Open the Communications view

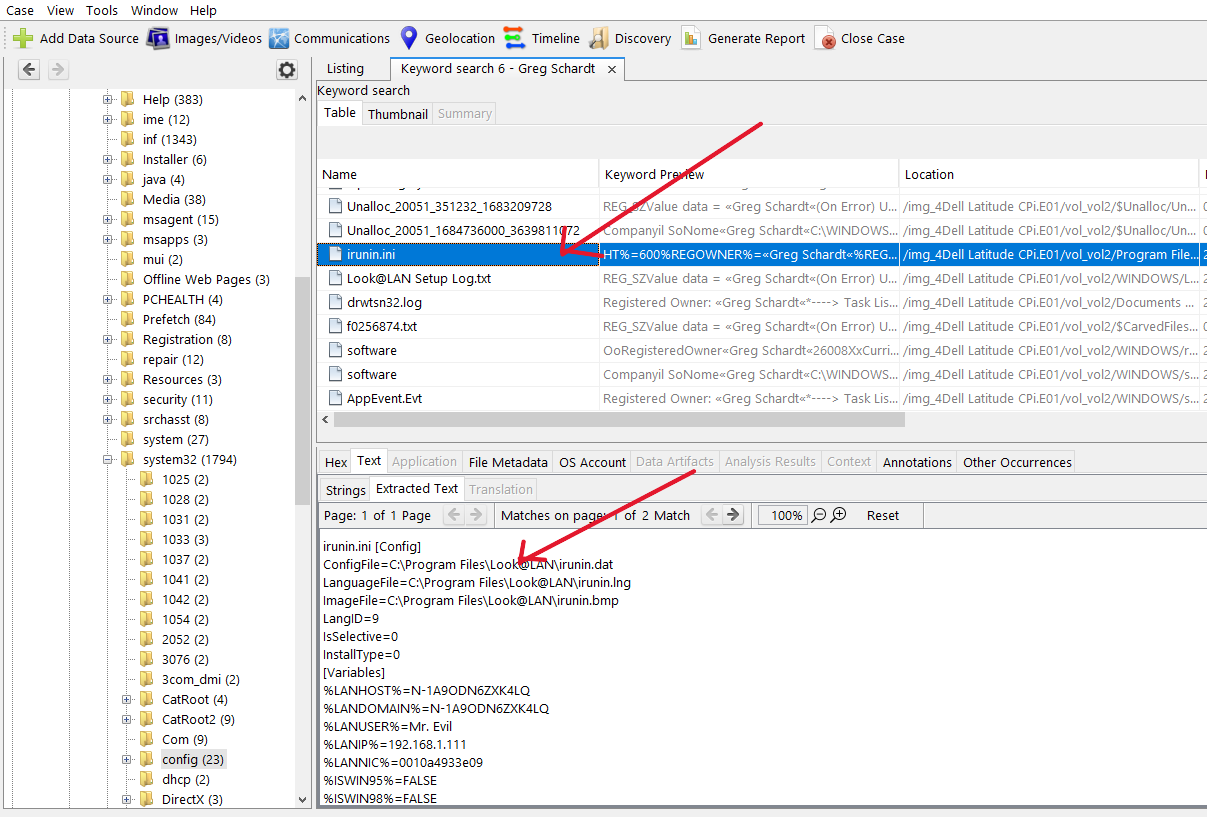coord(279,39)
